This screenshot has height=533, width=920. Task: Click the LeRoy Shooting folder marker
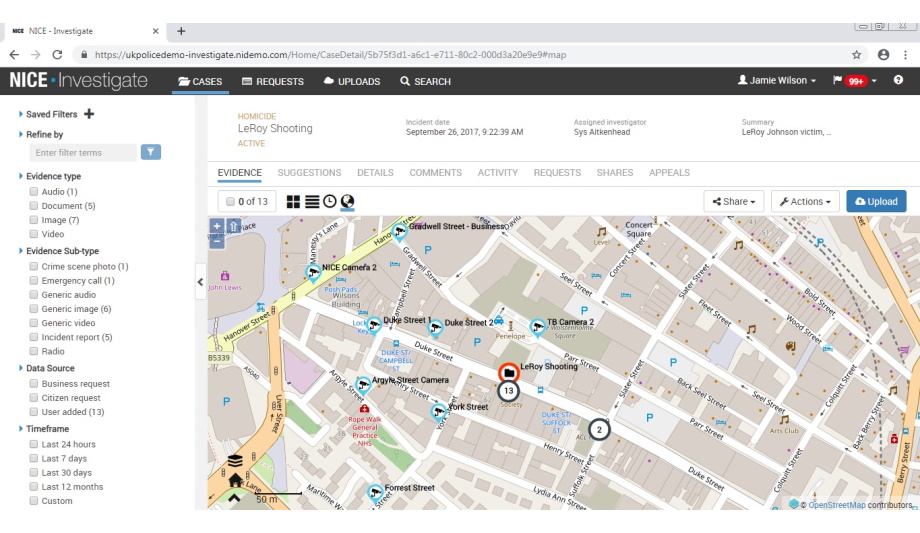click(509, 373)
